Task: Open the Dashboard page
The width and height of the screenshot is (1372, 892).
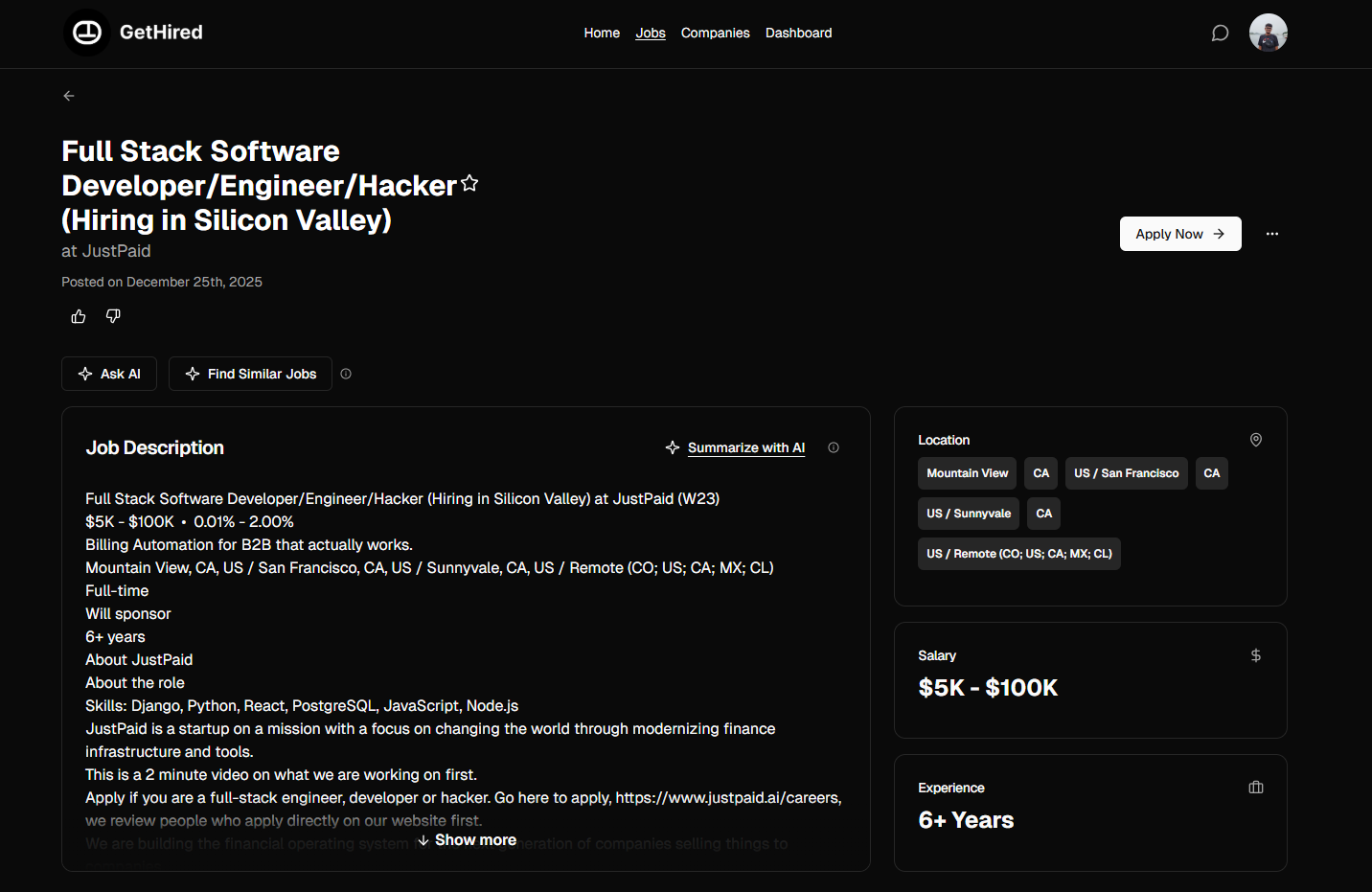Action: pos(798,33)
